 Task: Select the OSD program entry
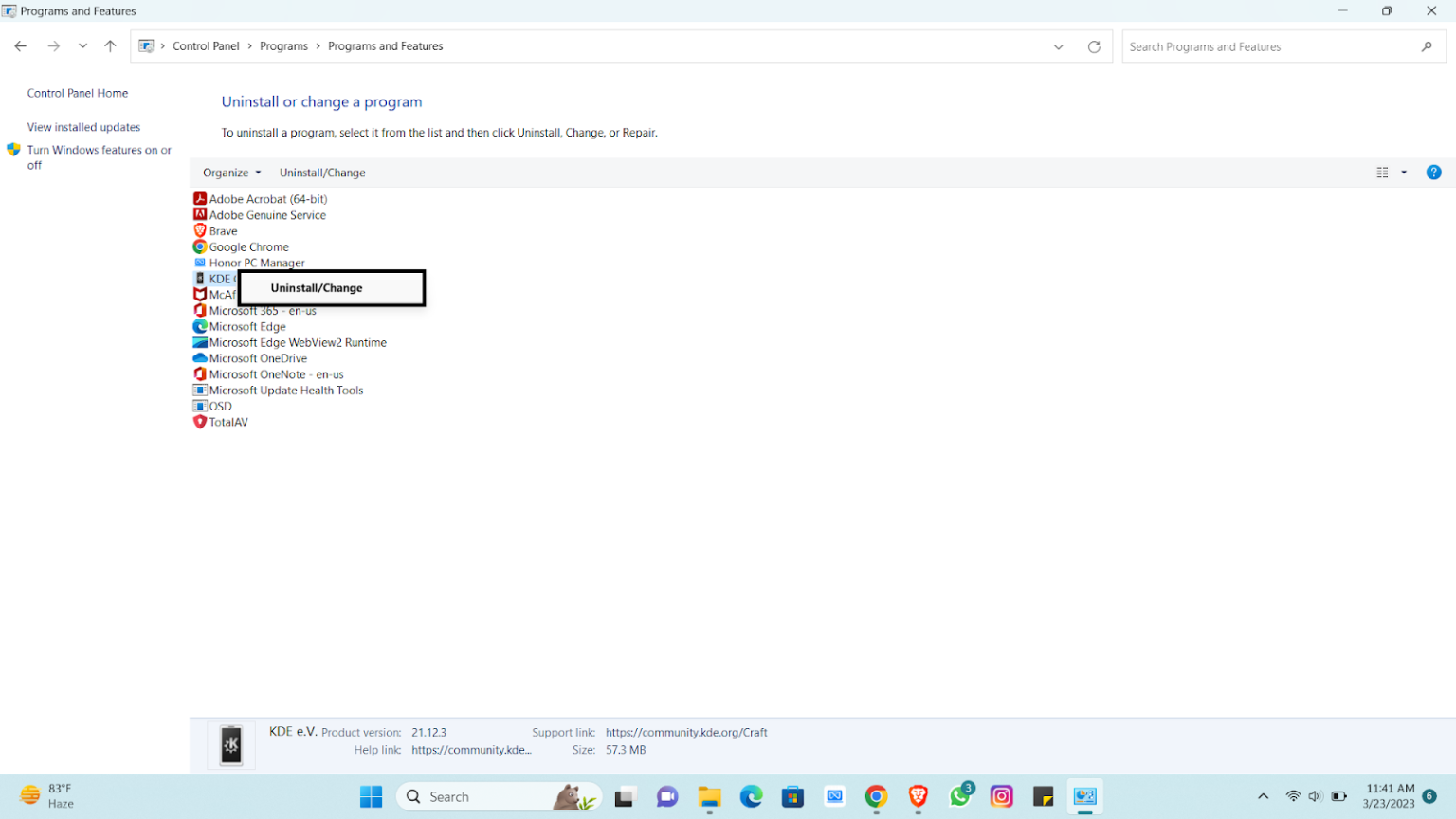220,406
